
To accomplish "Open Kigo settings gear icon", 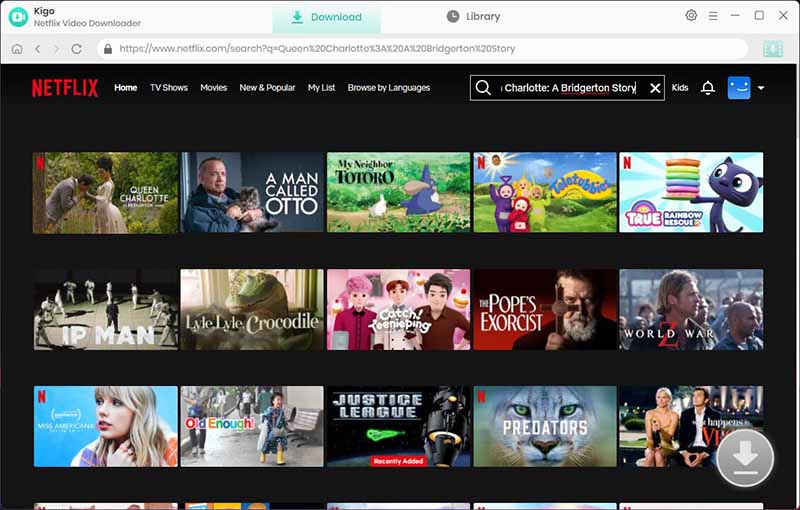I will tap(691, 15).
